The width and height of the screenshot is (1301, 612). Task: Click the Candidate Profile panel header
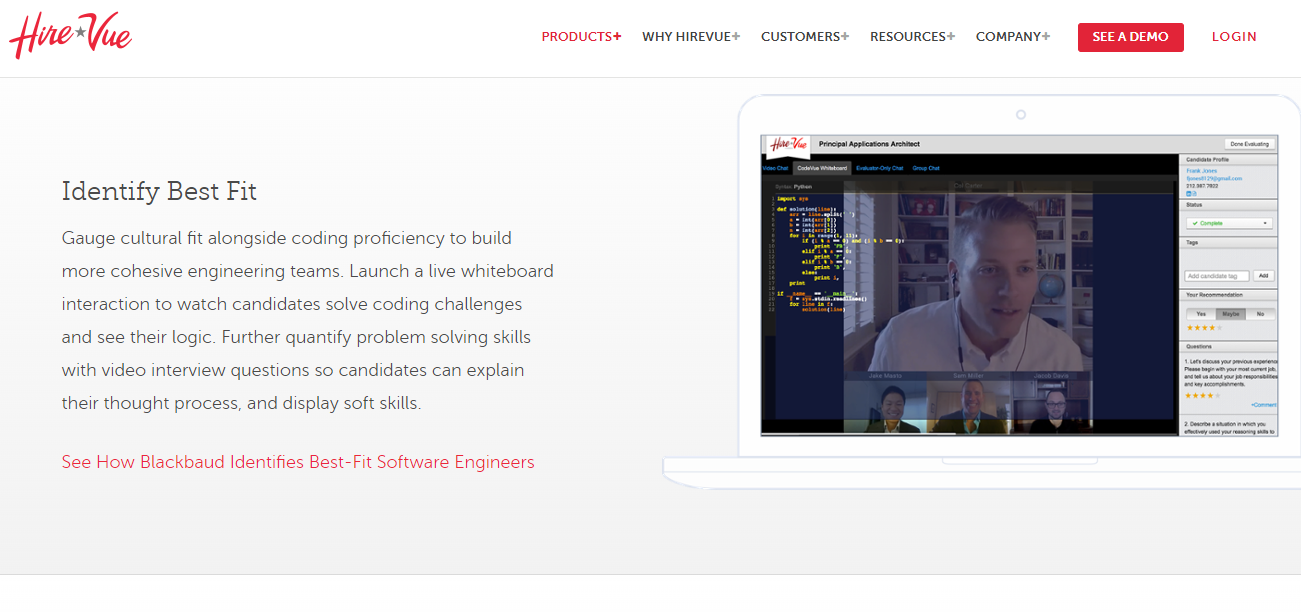1229,160
